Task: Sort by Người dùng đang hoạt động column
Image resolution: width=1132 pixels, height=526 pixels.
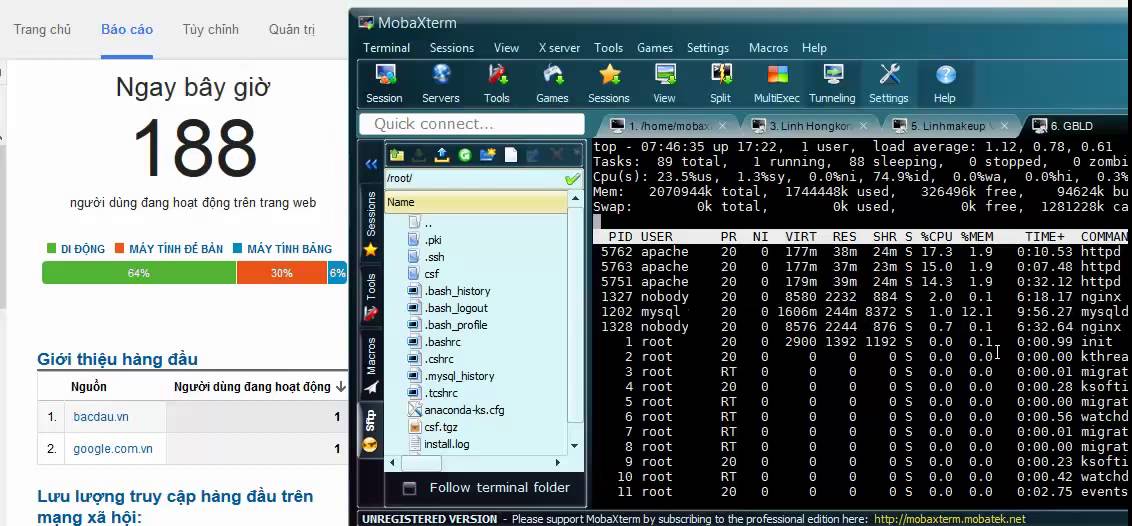Action: (261, 387)
